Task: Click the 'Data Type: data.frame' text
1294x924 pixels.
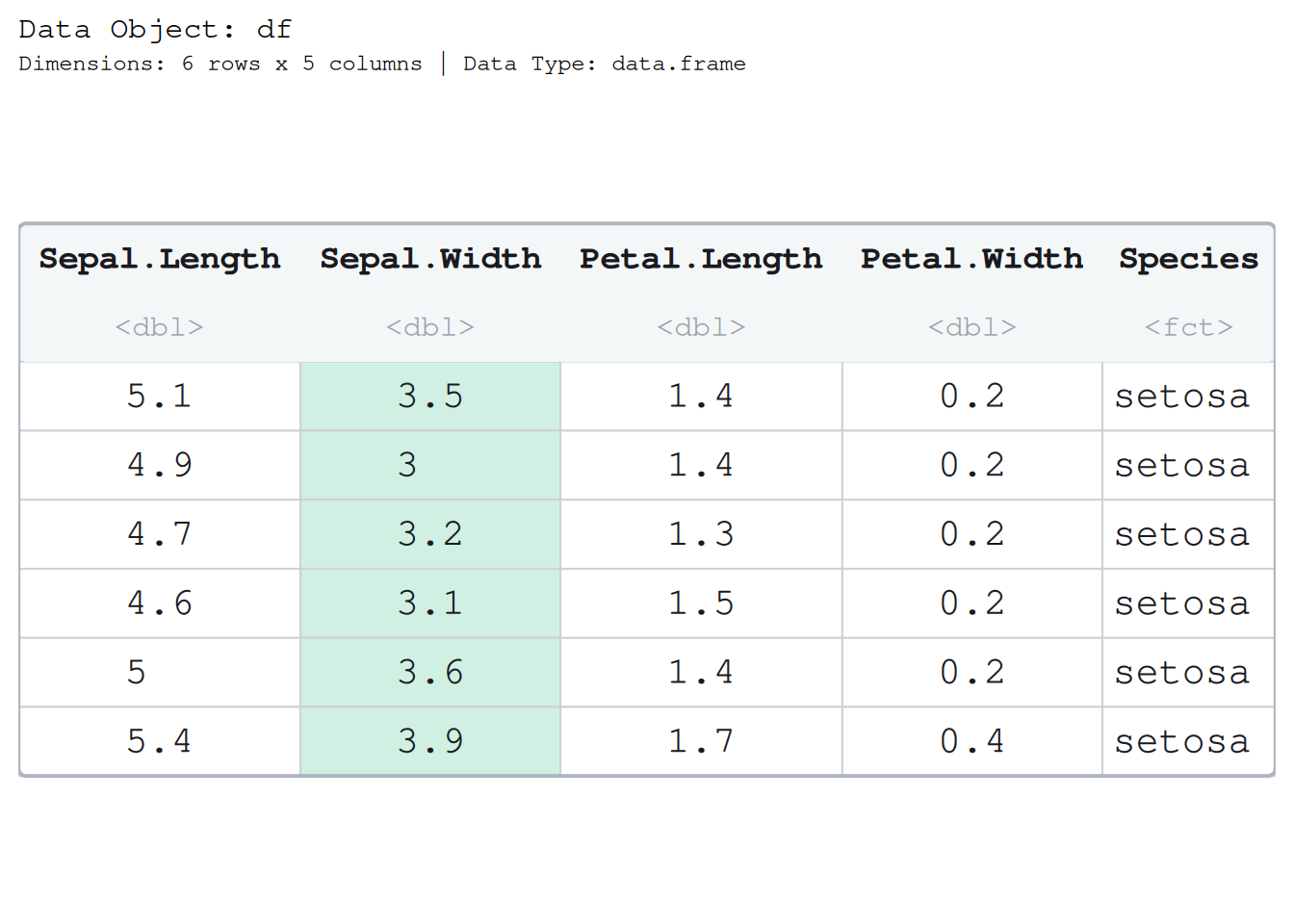Action: (605, 64)
